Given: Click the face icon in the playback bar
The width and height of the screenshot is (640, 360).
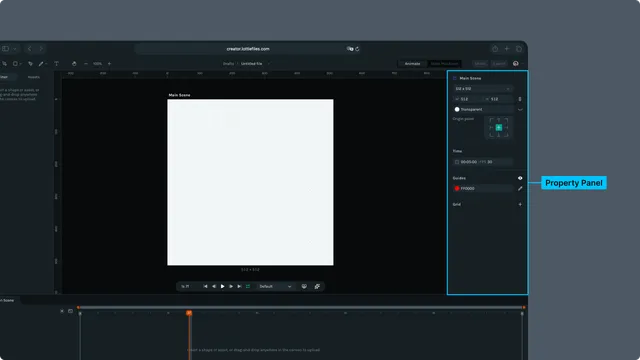Looking at the screenshot, I should pos(304,287).
